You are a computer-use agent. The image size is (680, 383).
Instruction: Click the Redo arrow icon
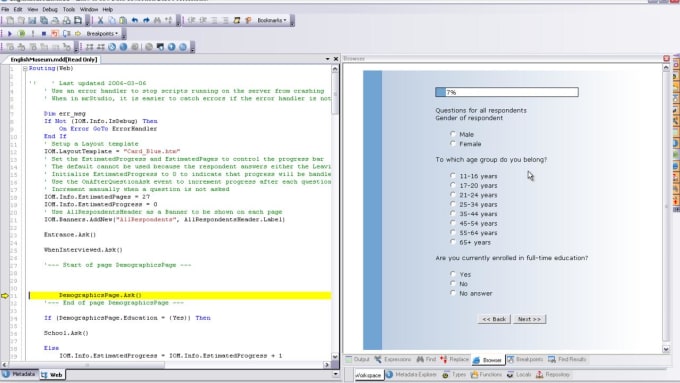[x=146, y=20]
